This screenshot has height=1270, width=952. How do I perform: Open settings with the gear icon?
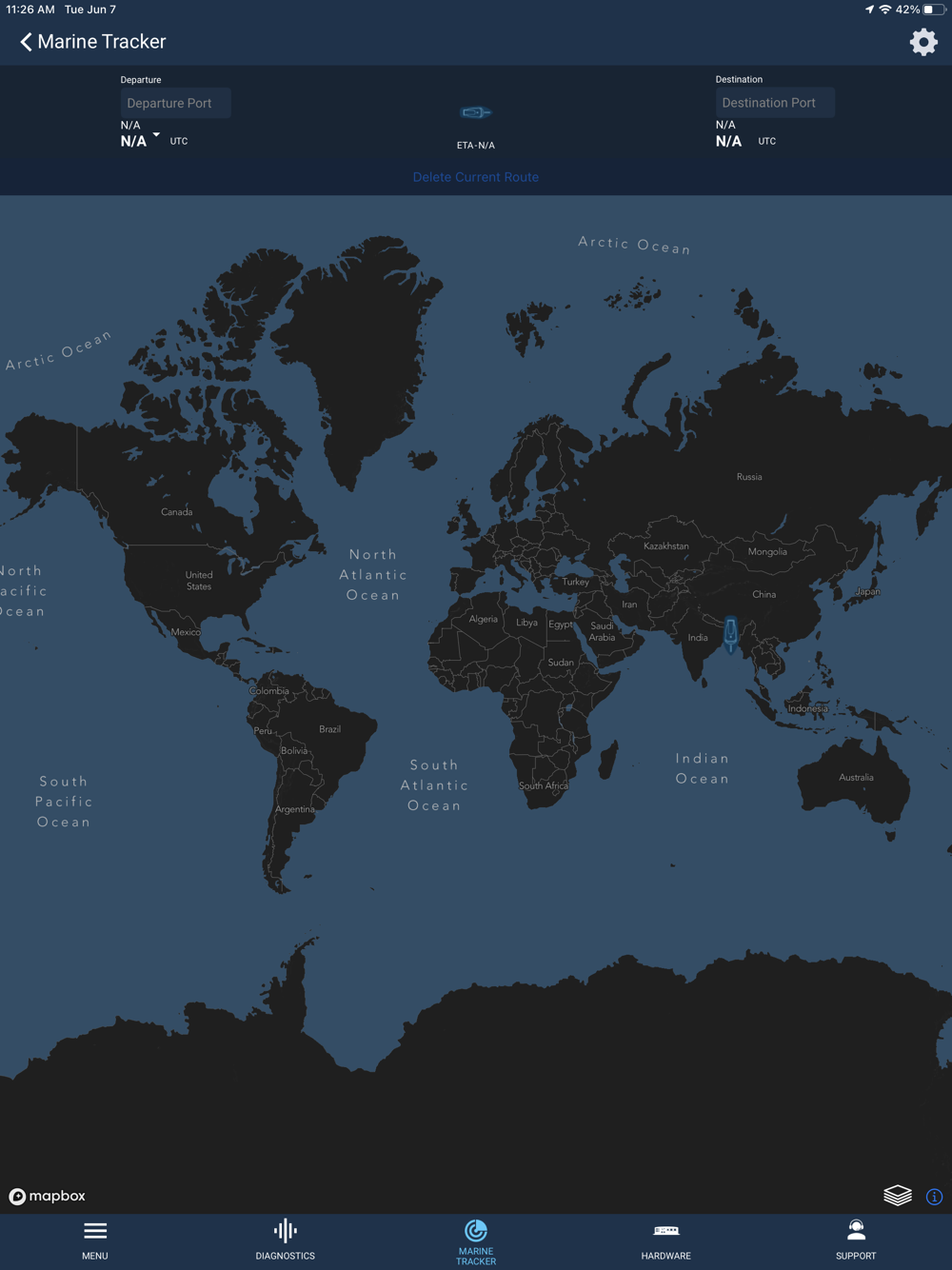(923, 42)
